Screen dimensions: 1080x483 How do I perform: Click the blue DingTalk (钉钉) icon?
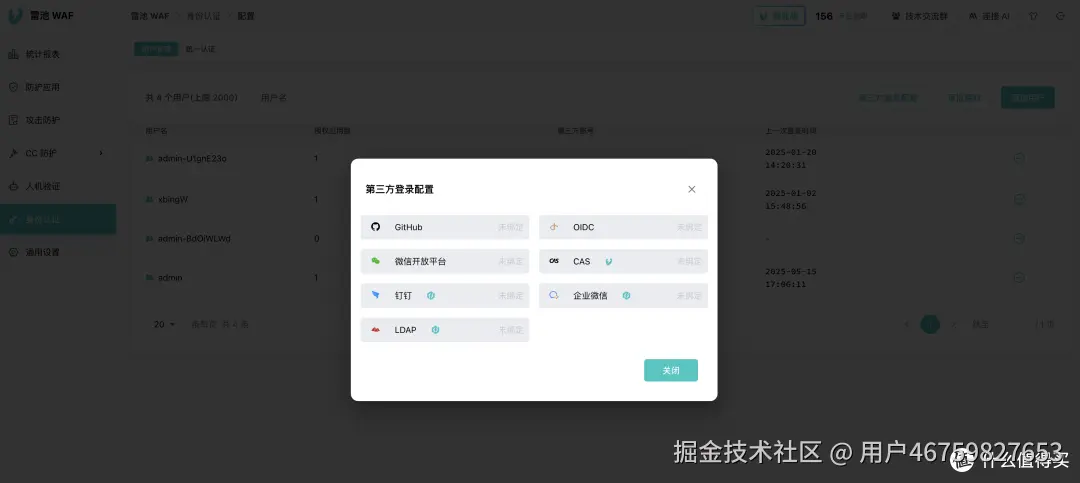coord(375,295)
